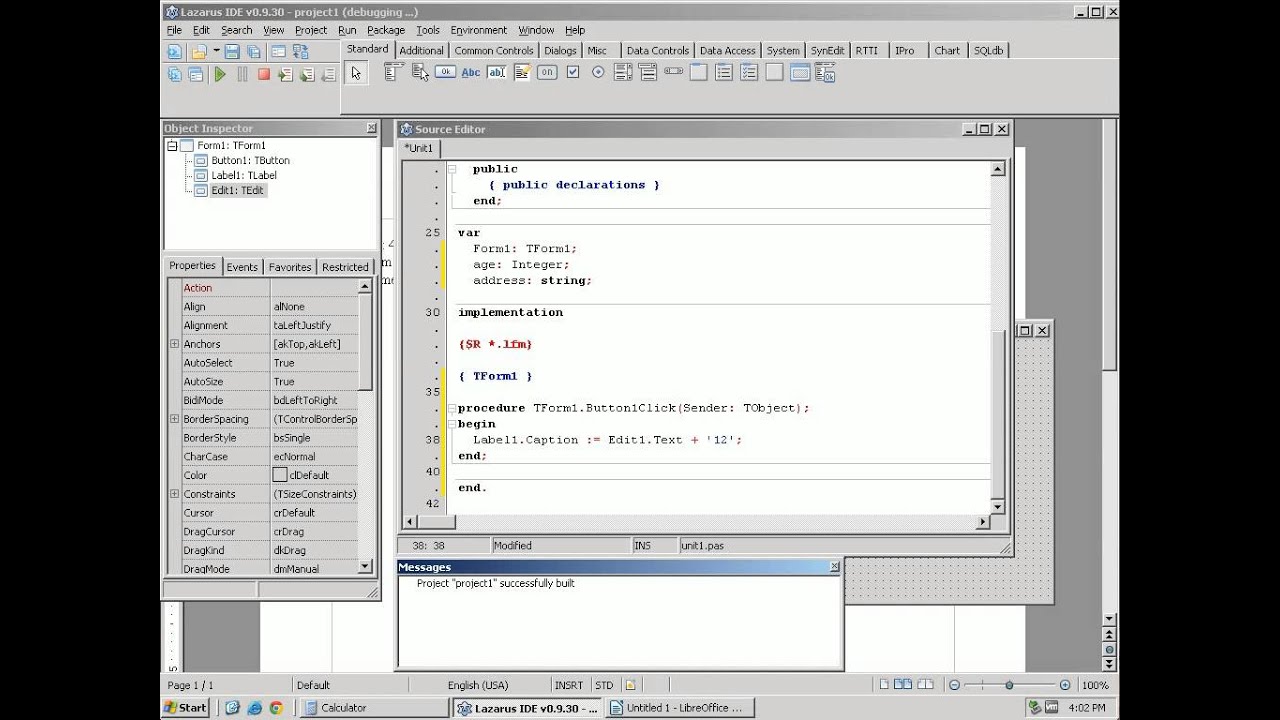Select the TActionList component icon
The image size is (1280, 720).
point(825,72)
